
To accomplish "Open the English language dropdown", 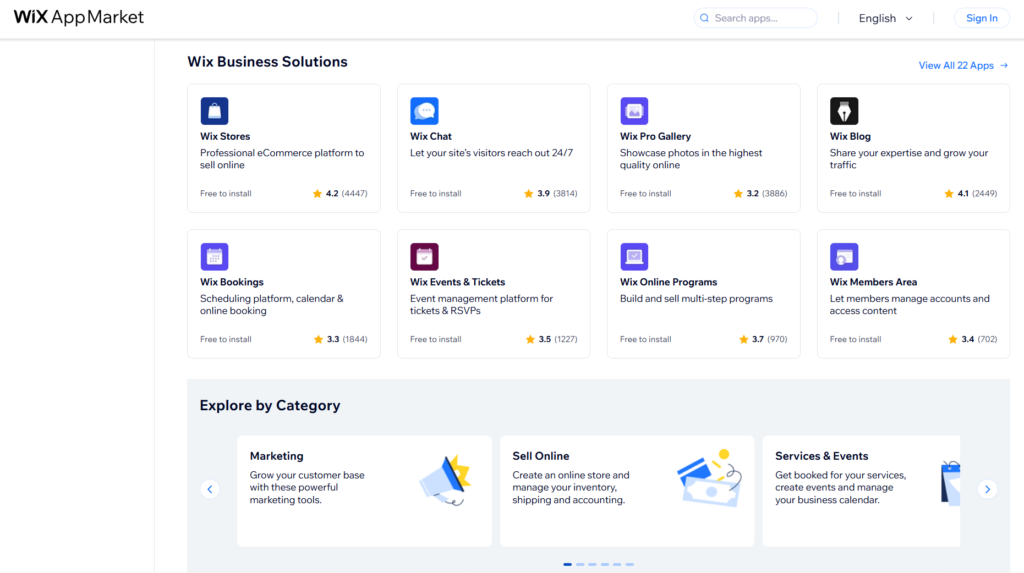I will pos(886,18).
